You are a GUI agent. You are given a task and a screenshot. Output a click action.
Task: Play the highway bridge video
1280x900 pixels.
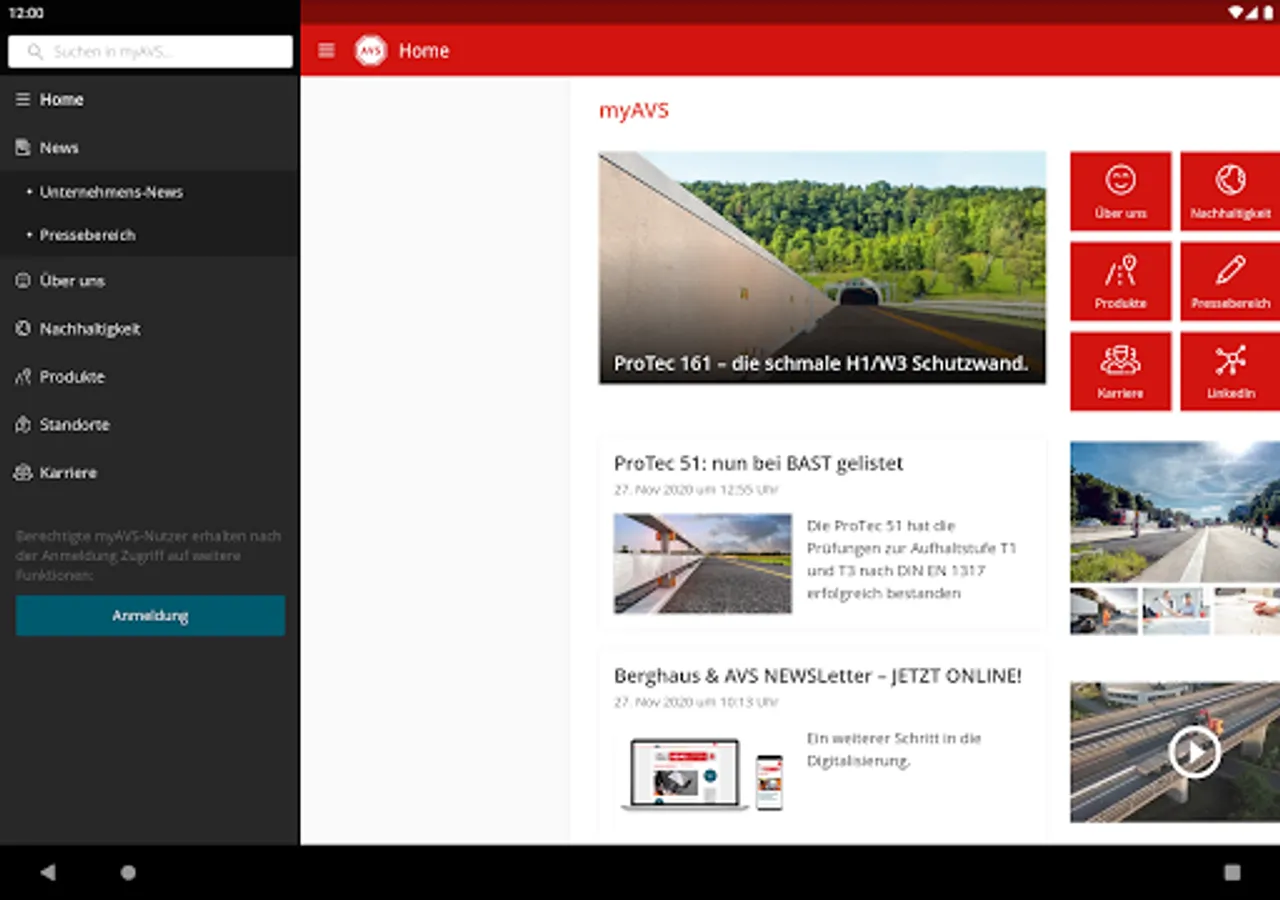(x=1194, y=752)
